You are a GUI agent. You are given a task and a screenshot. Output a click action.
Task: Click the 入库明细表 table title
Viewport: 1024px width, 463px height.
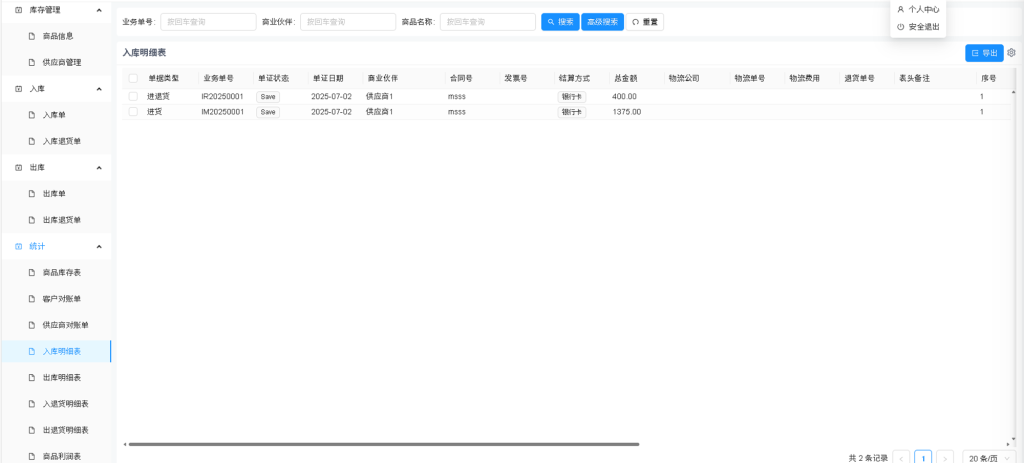[144, 52]
